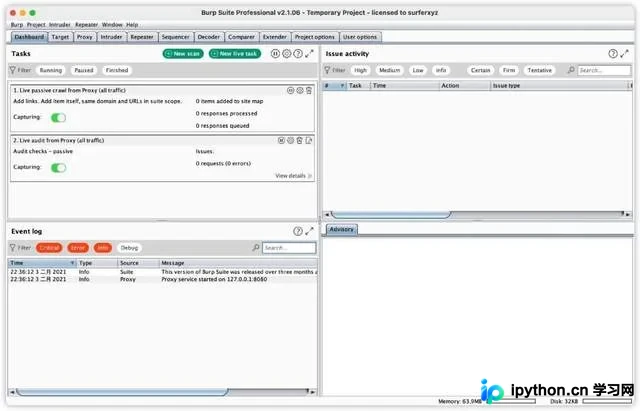This screenshot has width=640, height=411.
Task: Toggle the High severity issue filter
Action: tap(360, 70)
